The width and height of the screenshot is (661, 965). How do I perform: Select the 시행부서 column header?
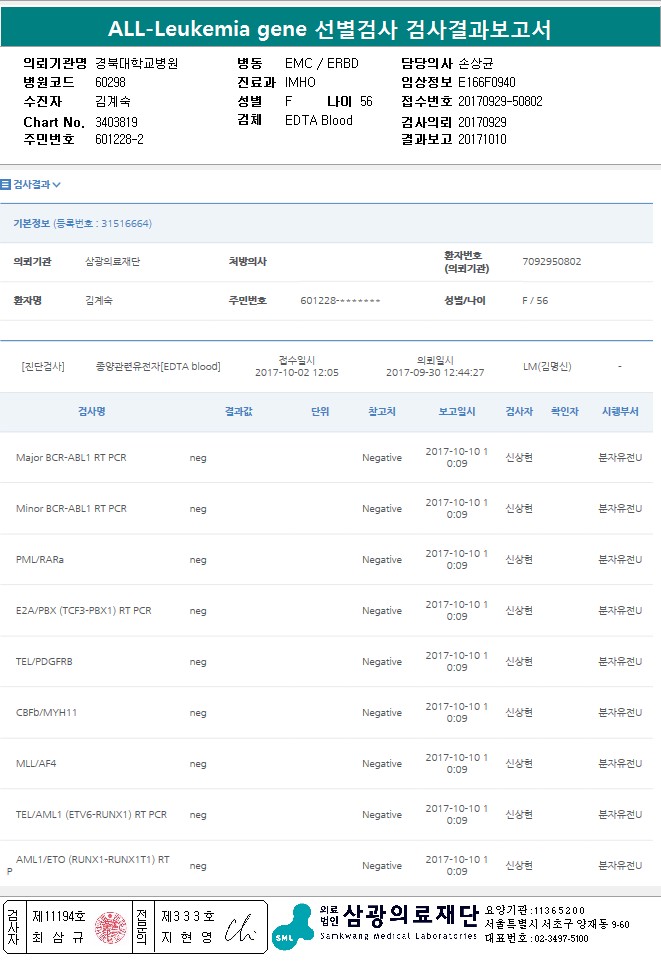tap(619, 411)
